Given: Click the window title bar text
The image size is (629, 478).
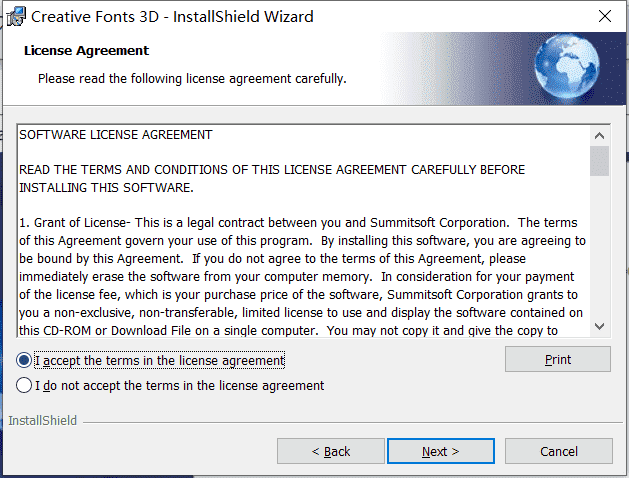Looking at the screenshot, I should coord(172,16).
